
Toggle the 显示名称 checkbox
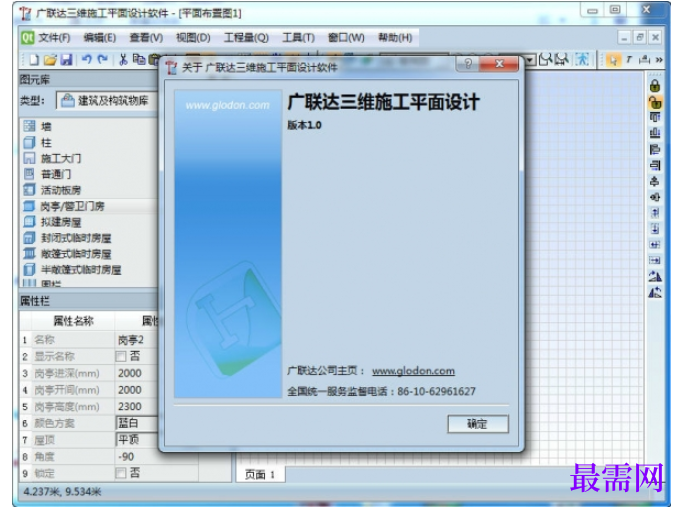pyautogui.click(x=121, y=357)
